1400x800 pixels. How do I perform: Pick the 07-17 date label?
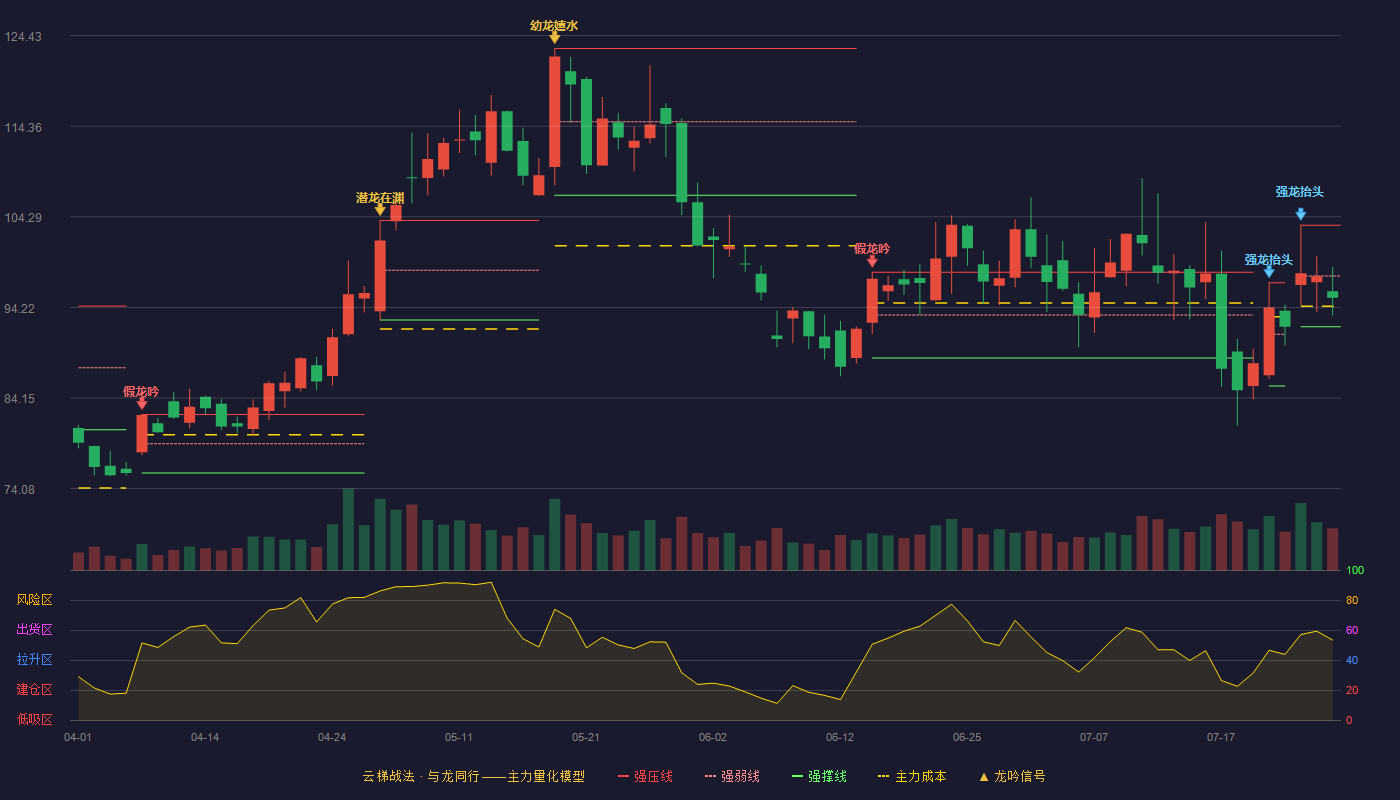[x=1221, y=737]
